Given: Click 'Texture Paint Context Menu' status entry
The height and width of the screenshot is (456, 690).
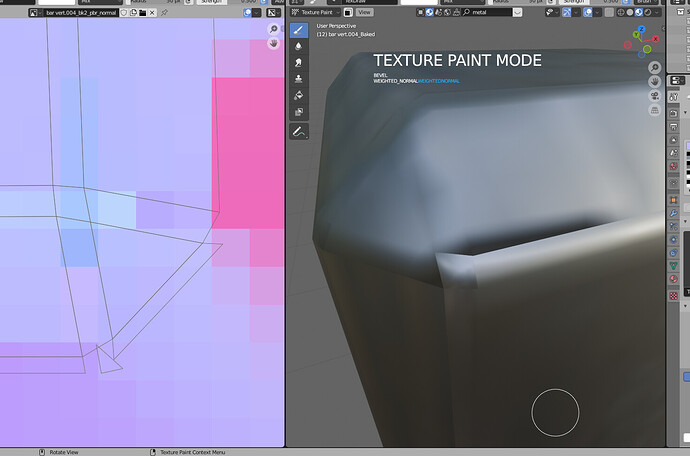Looking at the screenshot, I should 193,452.
